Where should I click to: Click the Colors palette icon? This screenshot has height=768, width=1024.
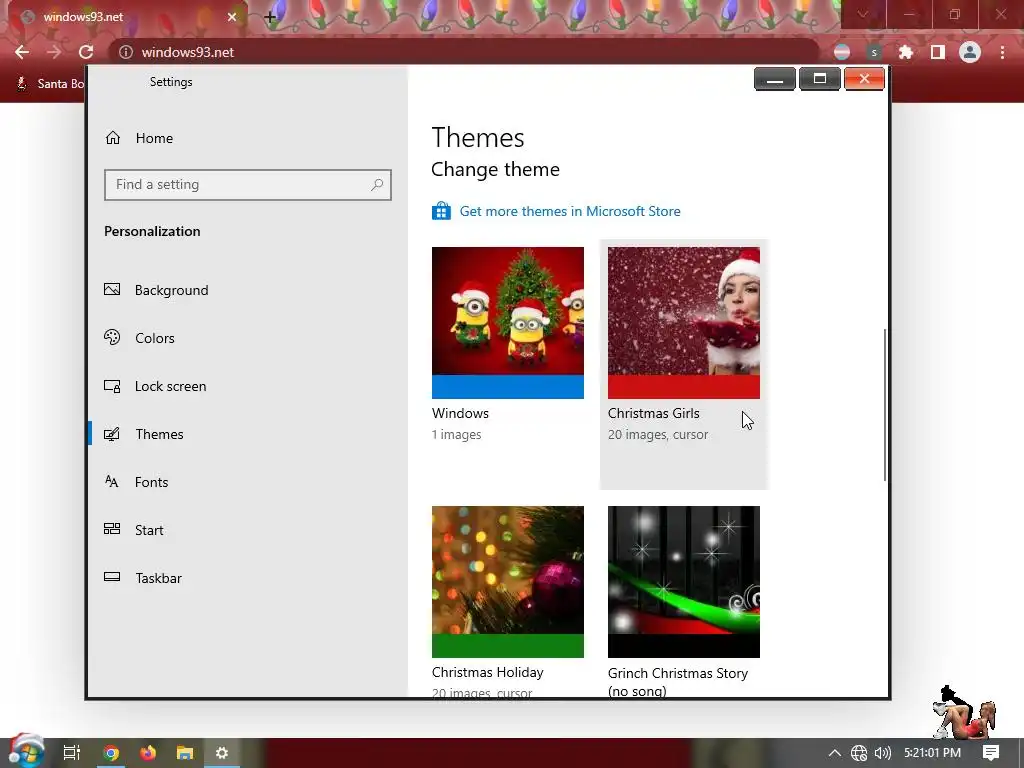click(x=112, y=337)
